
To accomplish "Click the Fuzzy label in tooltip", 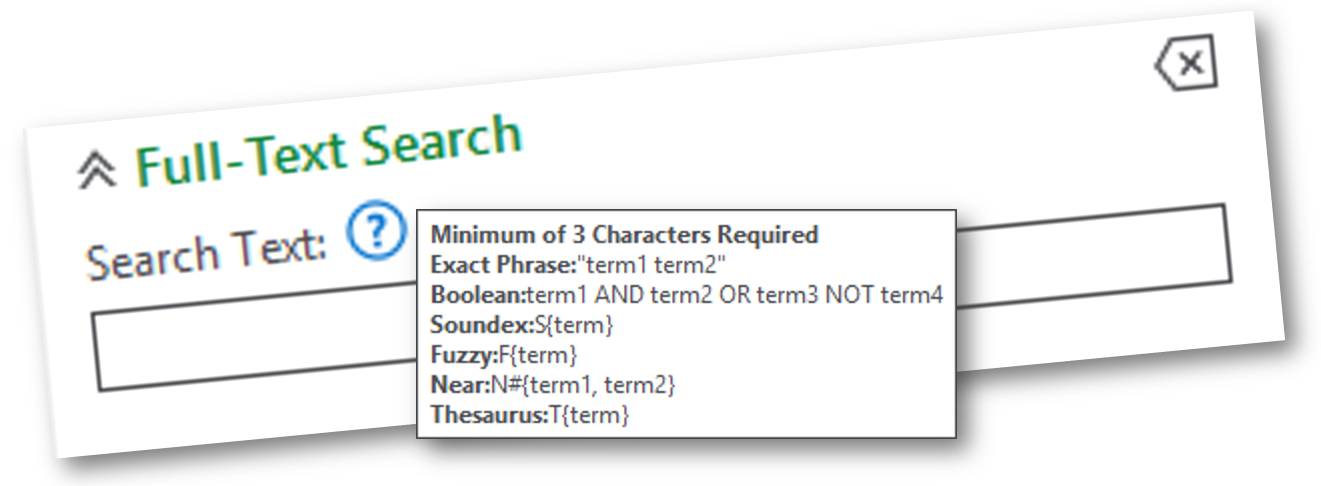I will (462, 355).
